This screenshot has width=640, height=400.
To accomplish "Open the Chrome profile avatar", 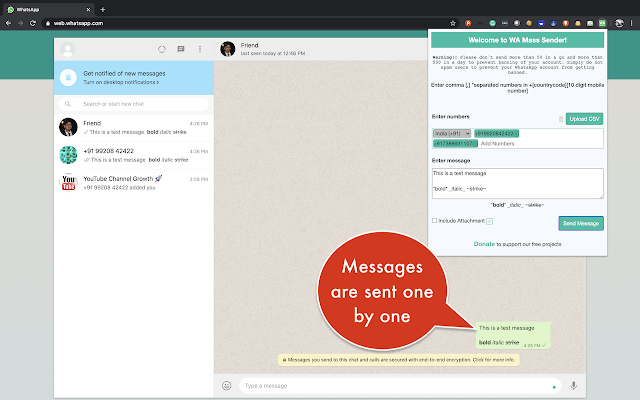I will point(619,23).
